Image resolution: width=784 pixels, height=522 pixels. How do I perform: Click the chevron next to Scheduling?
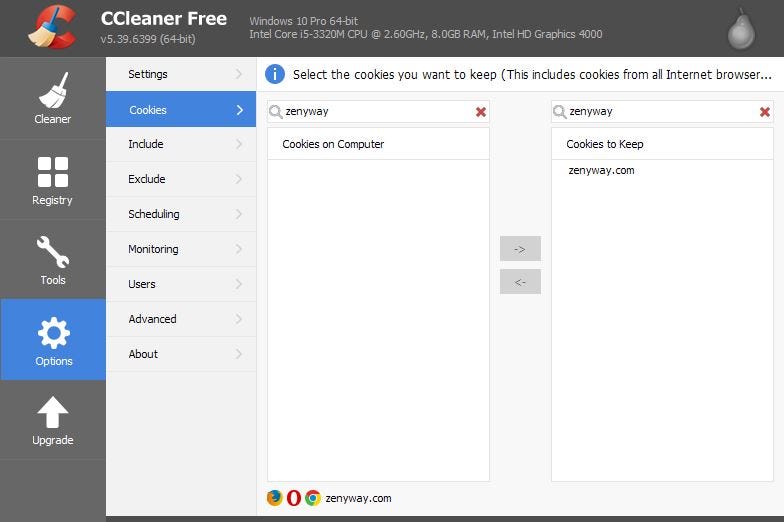[x=239, y=214]
